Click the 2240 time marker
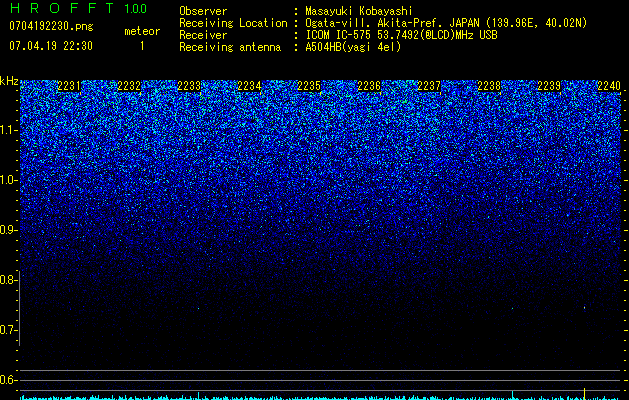Viewport: 629px width, 400px height. (609, 86)
